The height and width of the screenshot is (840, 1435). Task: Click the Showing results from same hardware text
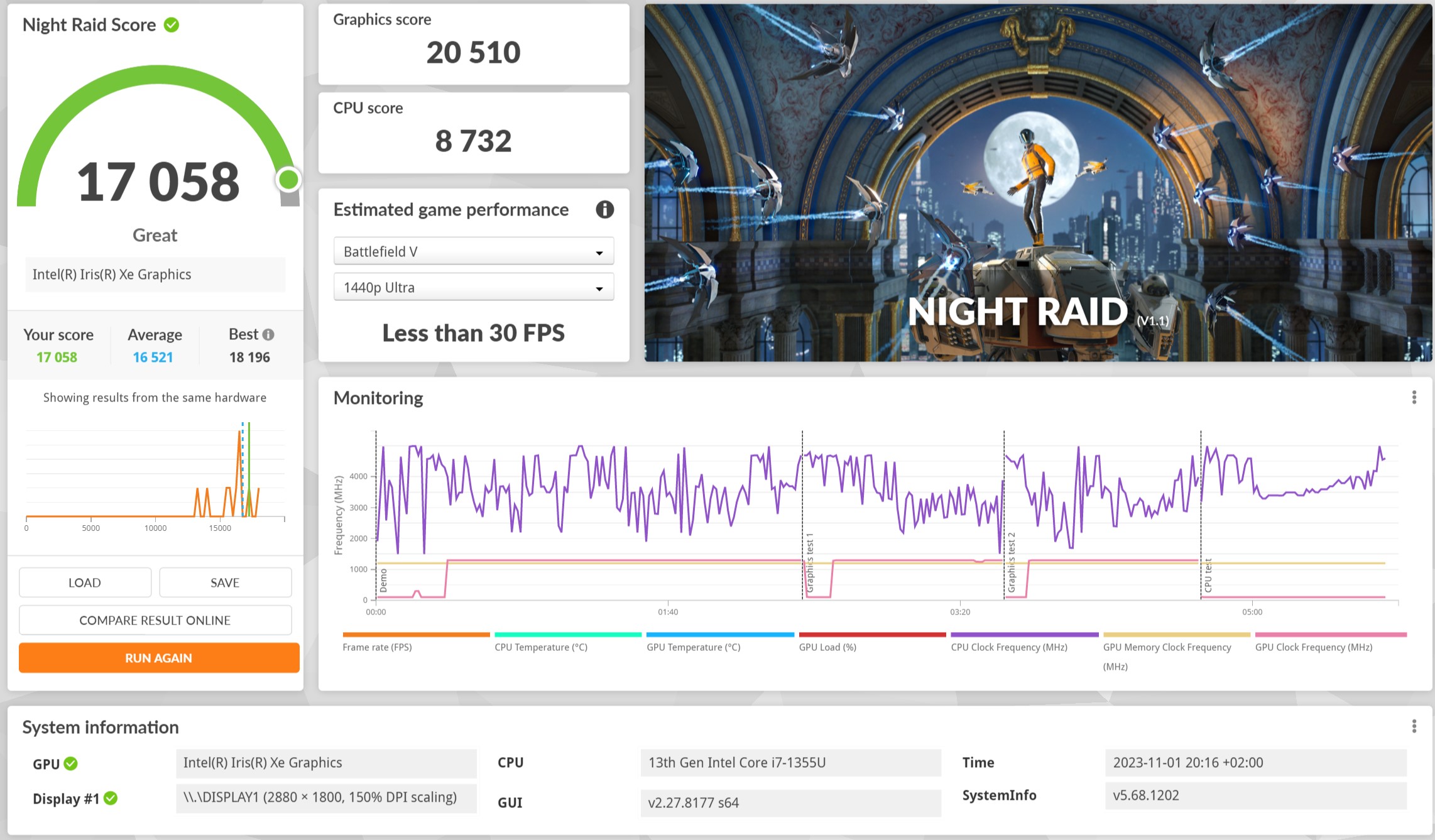point(155,398)
